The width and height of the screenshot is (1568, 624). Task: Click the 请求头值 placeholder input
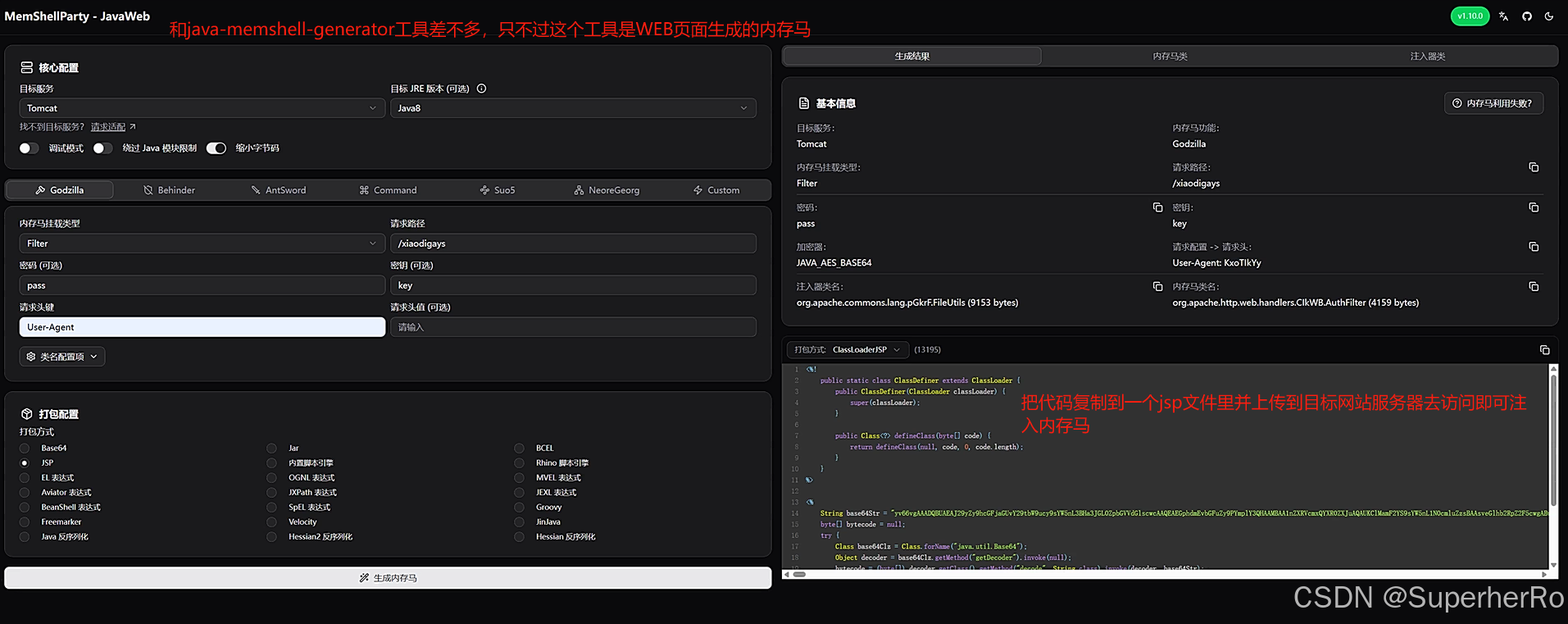[x=573, y=327]
